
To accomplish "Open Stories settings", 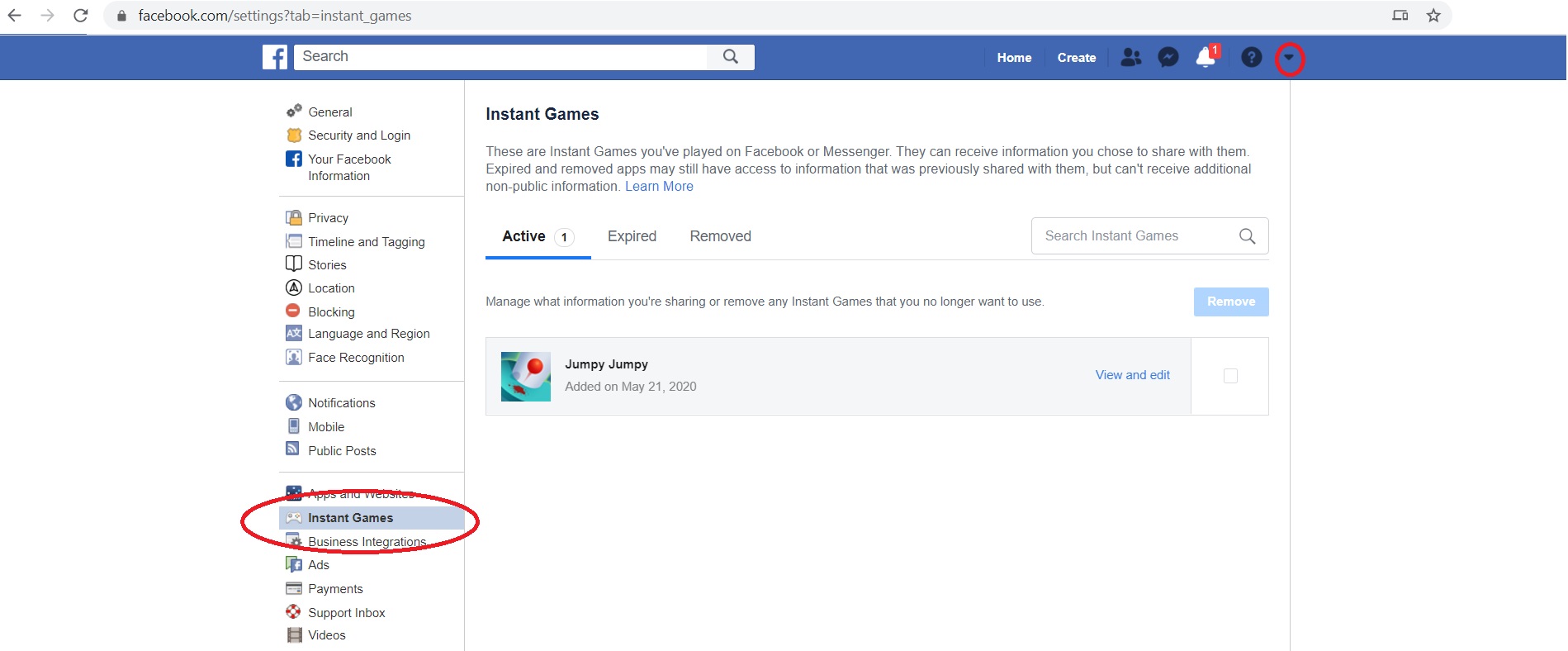I will click(x=327, y=264).
